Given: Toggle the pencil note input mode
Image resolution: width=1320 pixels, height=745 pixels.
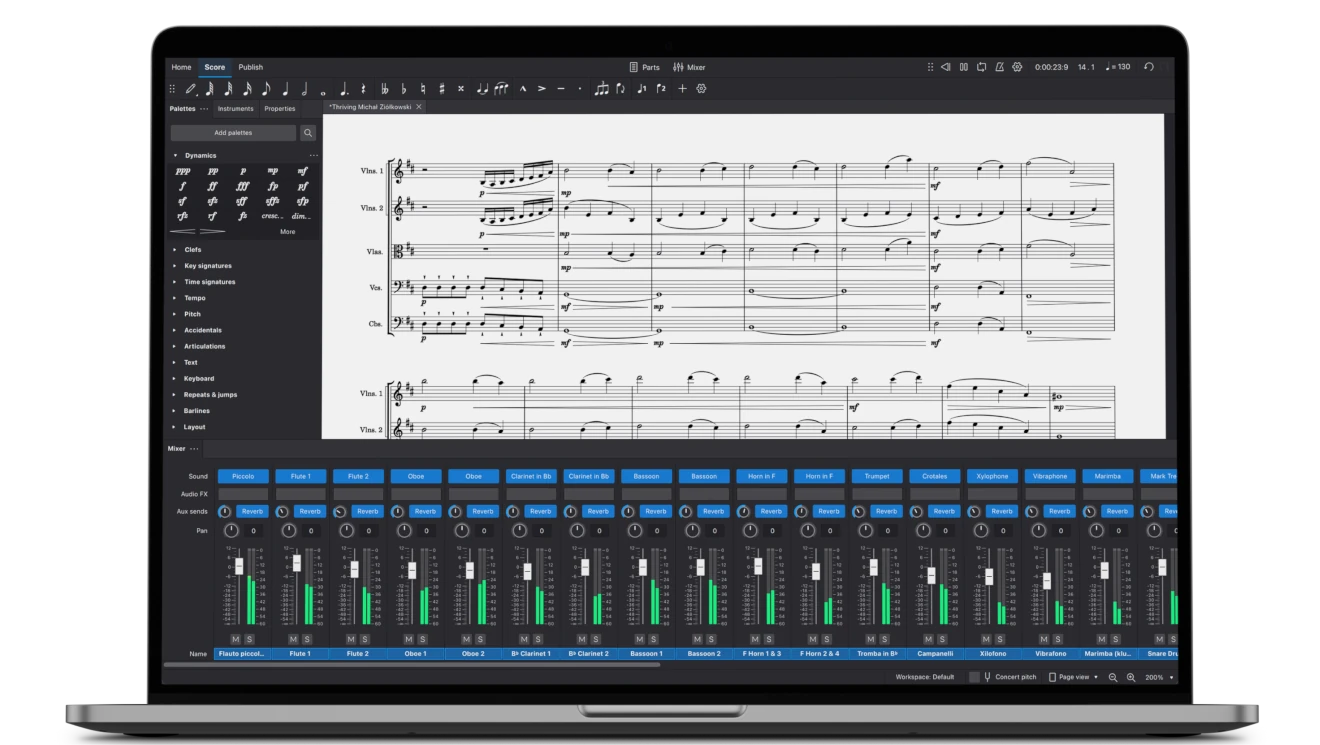Looking at the screenshot, I should [x=191, y=88].
